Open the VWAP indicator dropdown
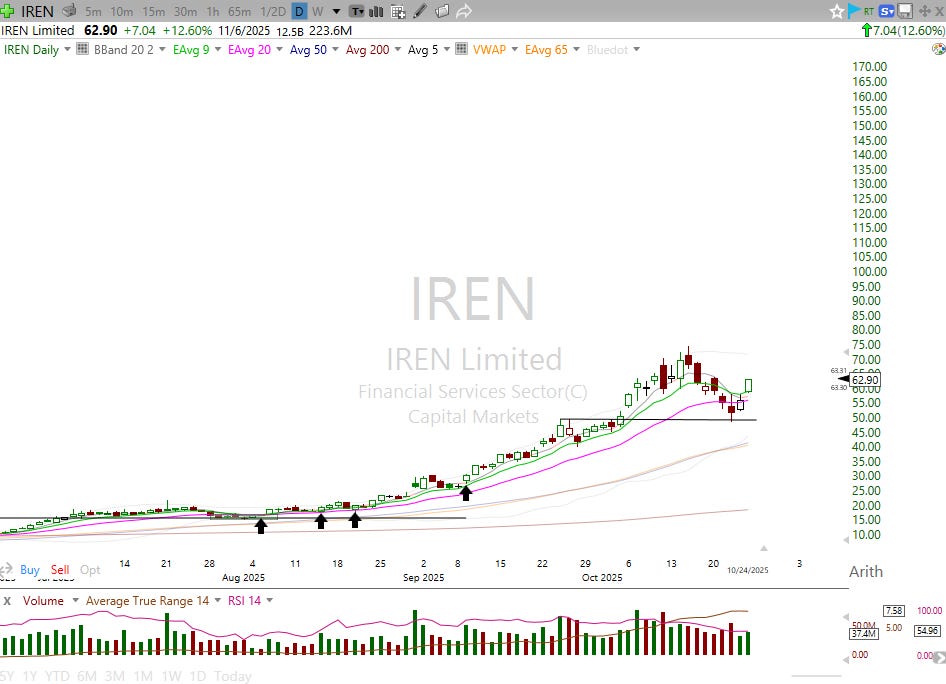 coord(514,49)
